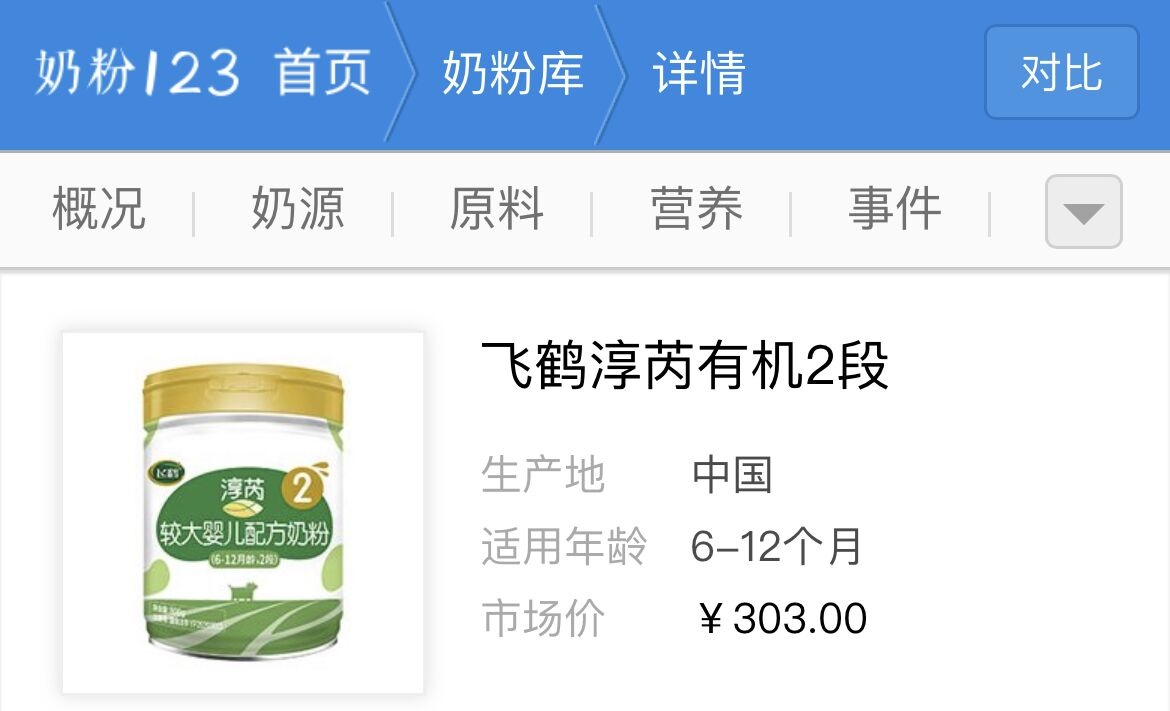Open the 营养 tab
This screenshot has height=711, width=1170.
coord(696,209)
